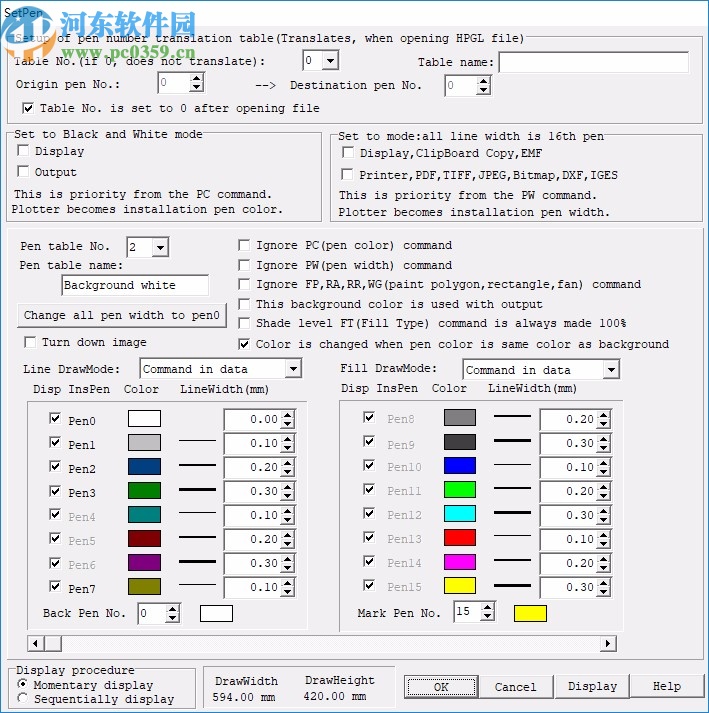
Task: Check Printer, PDF, TIFF, JPEG option
Action: [347, 174]
